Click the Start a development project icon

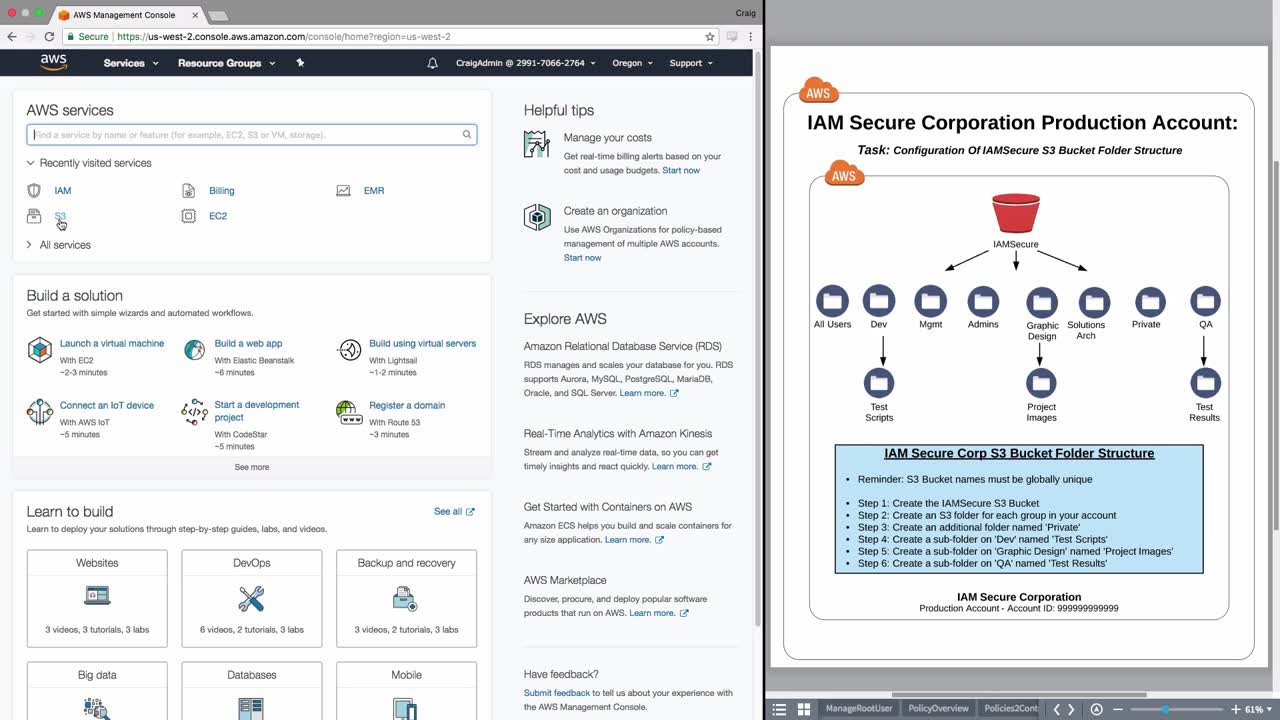tap(194, 412)
